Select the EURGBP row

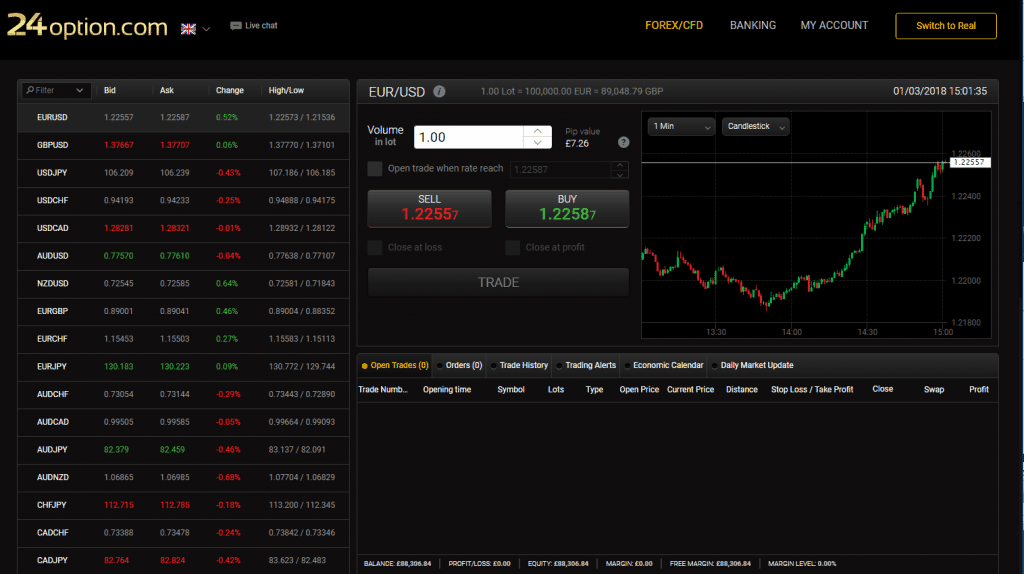coord(184,311)
